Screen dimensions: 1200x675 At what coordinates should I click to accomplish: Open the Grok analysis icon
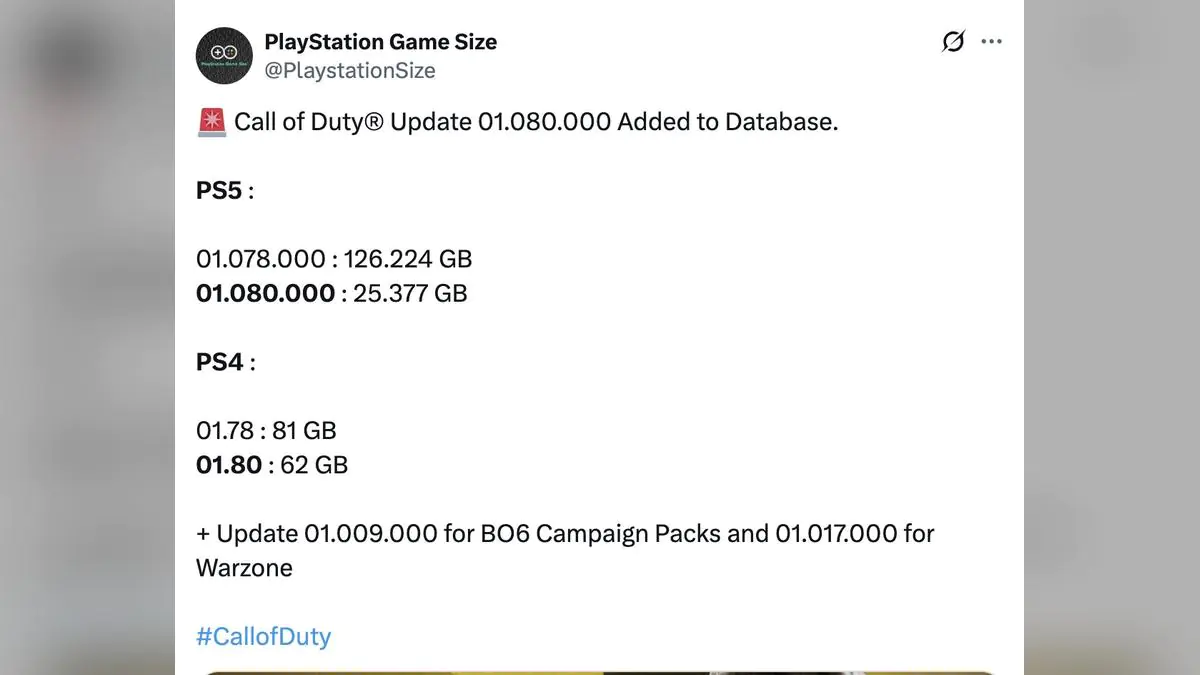coord(953,41)
